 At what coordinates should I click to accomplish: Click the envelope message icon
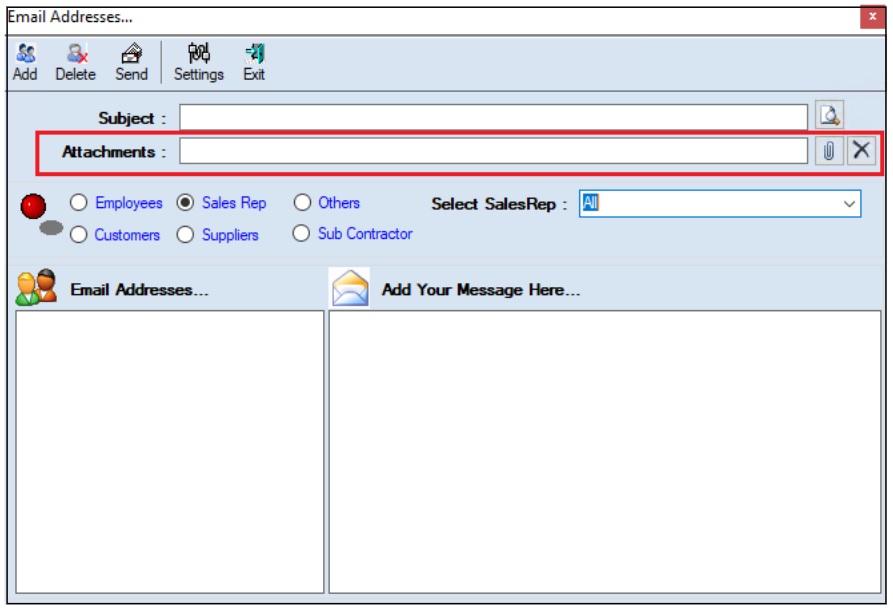coord(350,289)
